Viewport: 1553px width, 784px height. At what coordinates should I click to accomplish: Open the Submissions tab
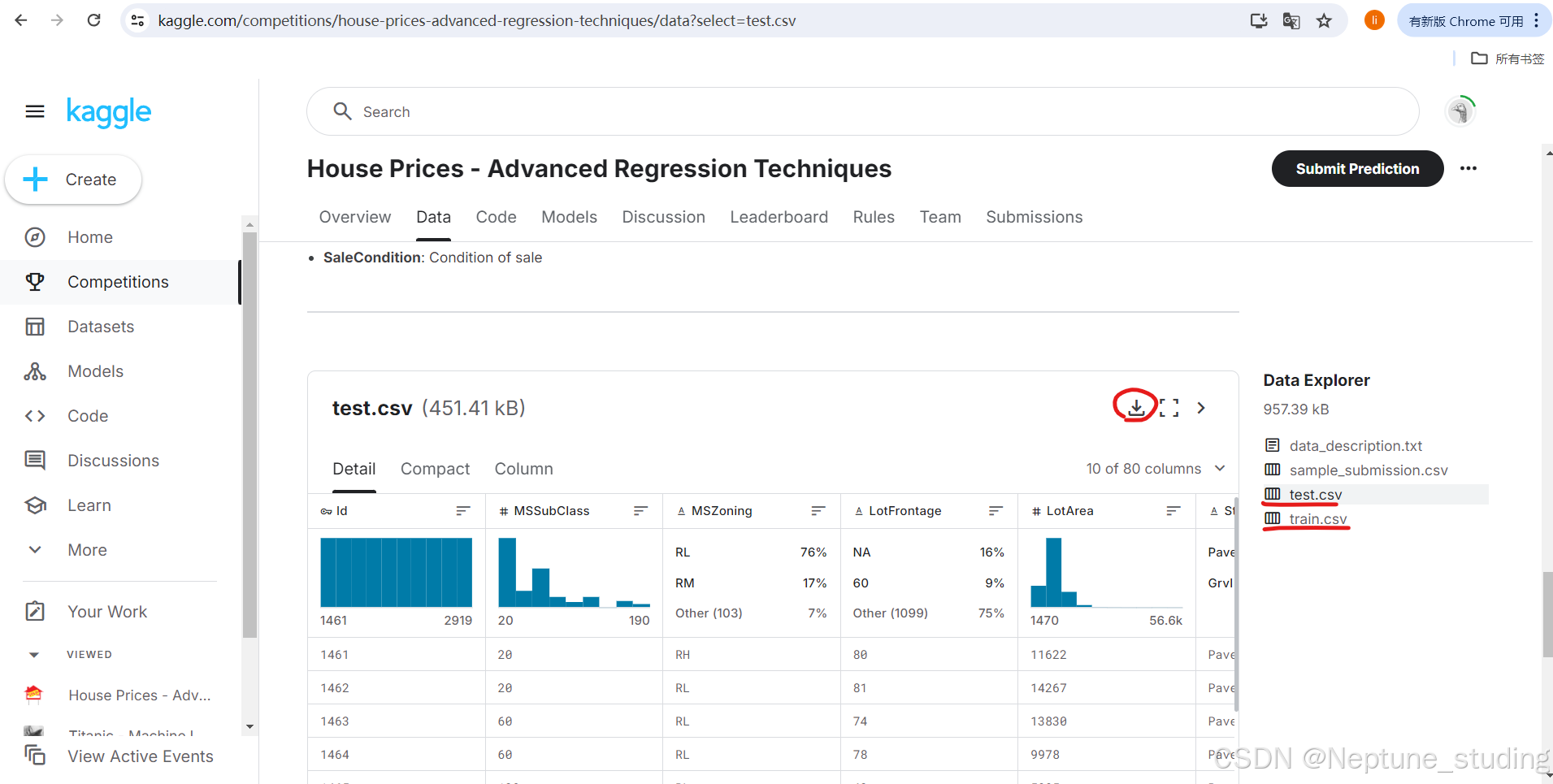(x=1035, y=217)
